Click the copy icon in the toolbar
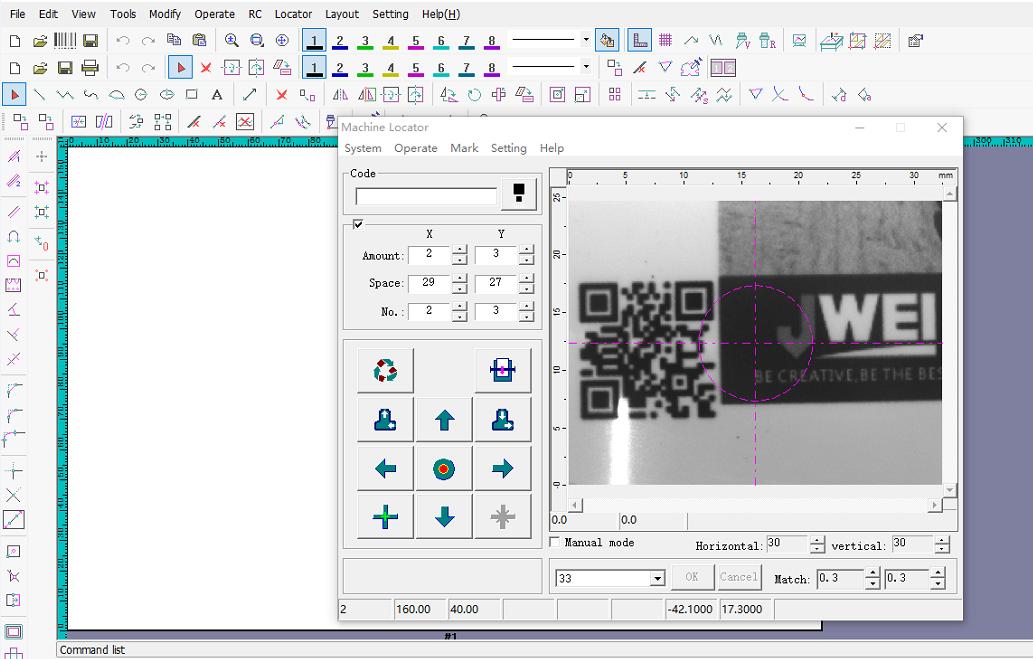The width and height of the screenshot is (1033, 659). point(174,40)
